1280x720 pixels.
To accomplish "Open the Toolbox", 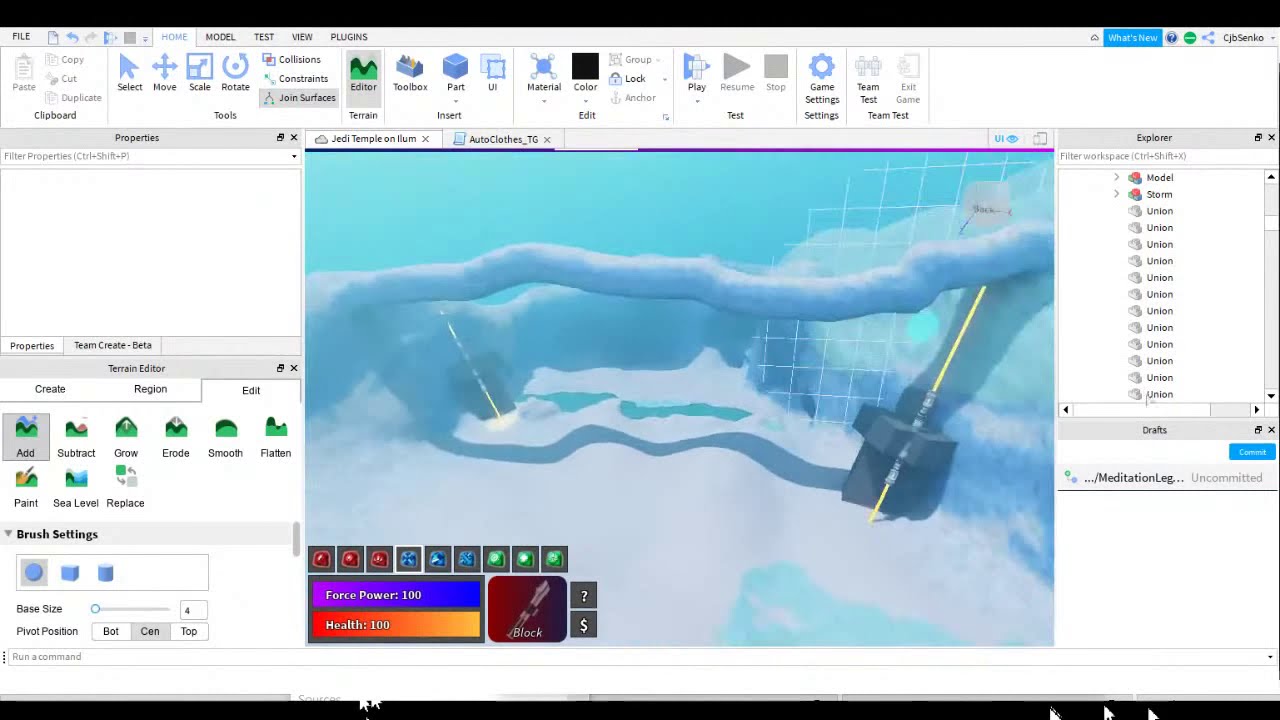I will tap(410, 74).
